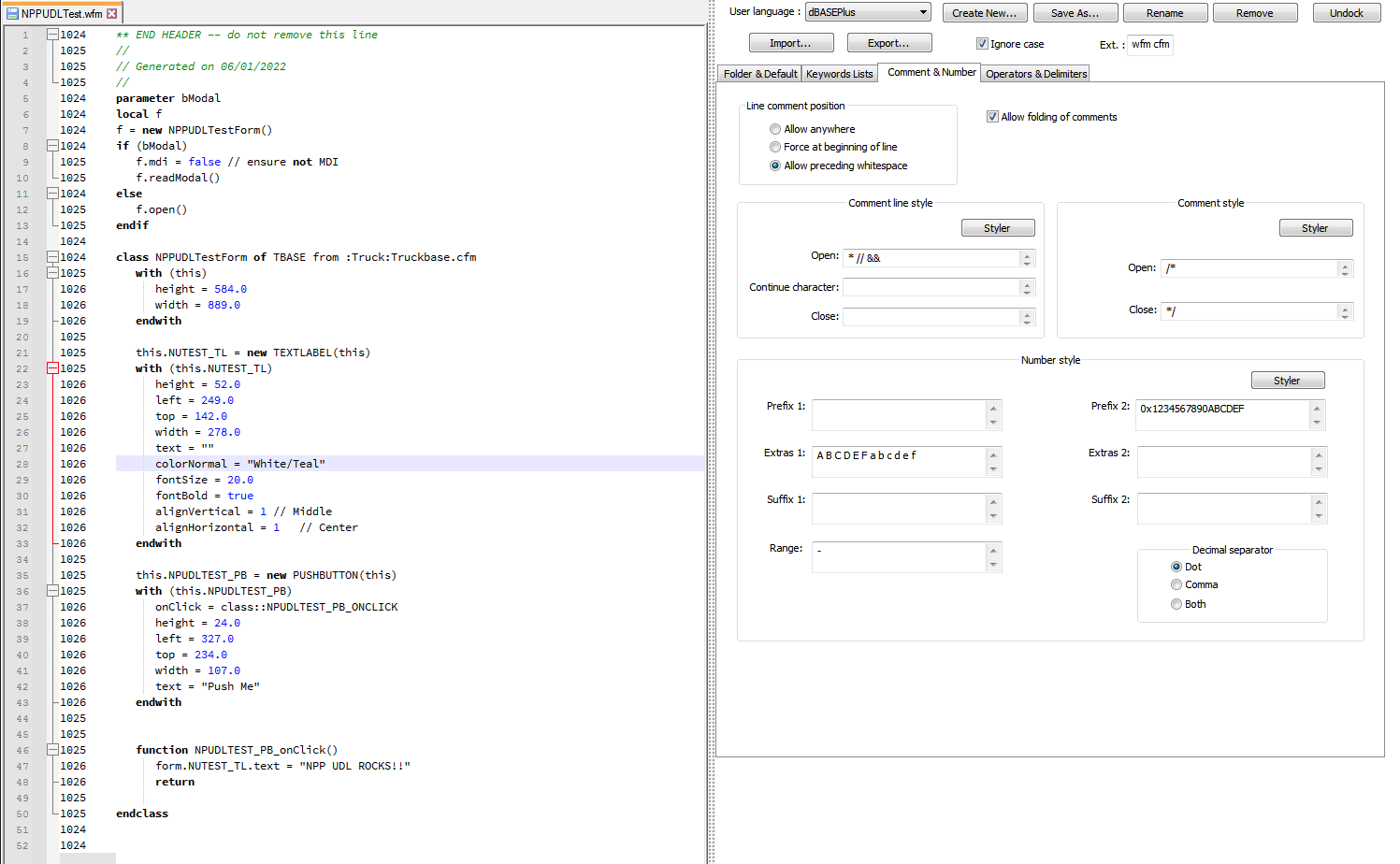
Task: Collapse the fold marker at line 11 else
Action: tap(53, 194)
